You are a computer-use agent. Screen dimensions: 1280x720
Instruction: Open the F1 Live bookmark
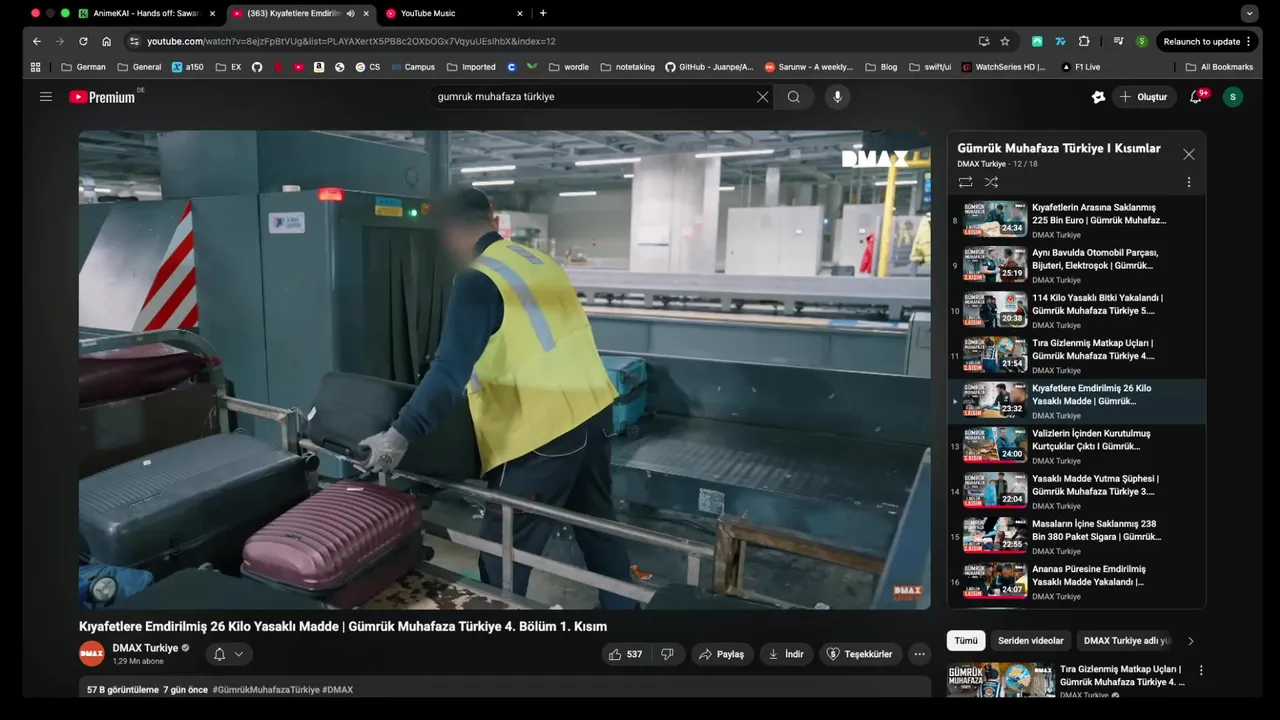pos(1080,67)
